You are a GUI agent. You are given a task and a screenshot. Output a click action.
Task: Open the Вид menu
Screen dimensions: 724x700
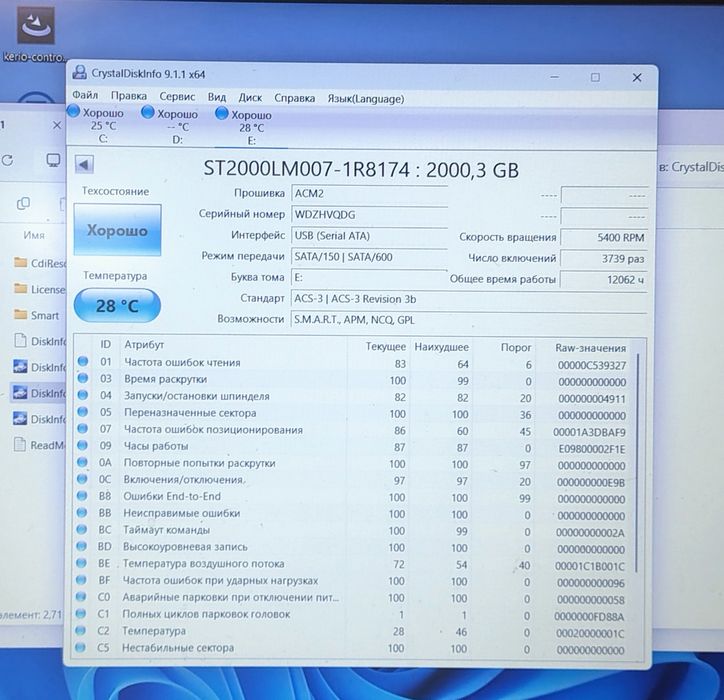tap(217, 97)
